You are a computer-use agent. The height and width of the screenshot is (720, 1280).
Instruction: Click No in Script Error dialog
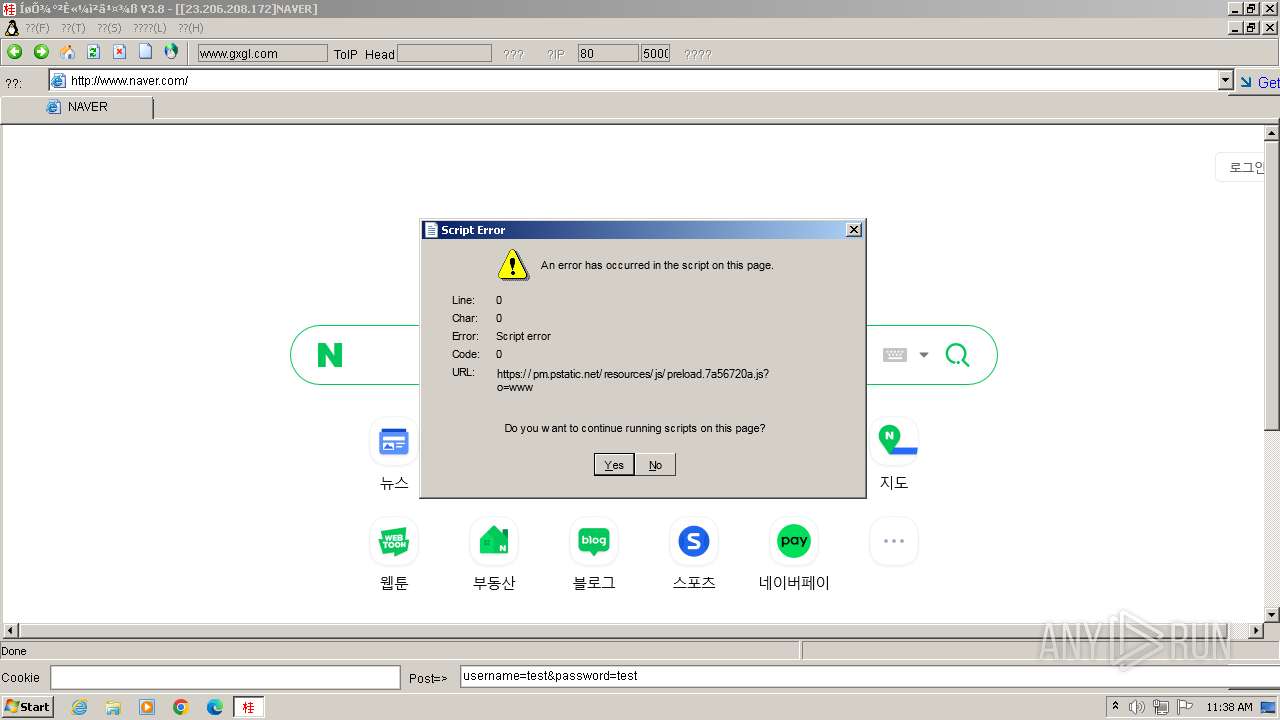(655, 465)
